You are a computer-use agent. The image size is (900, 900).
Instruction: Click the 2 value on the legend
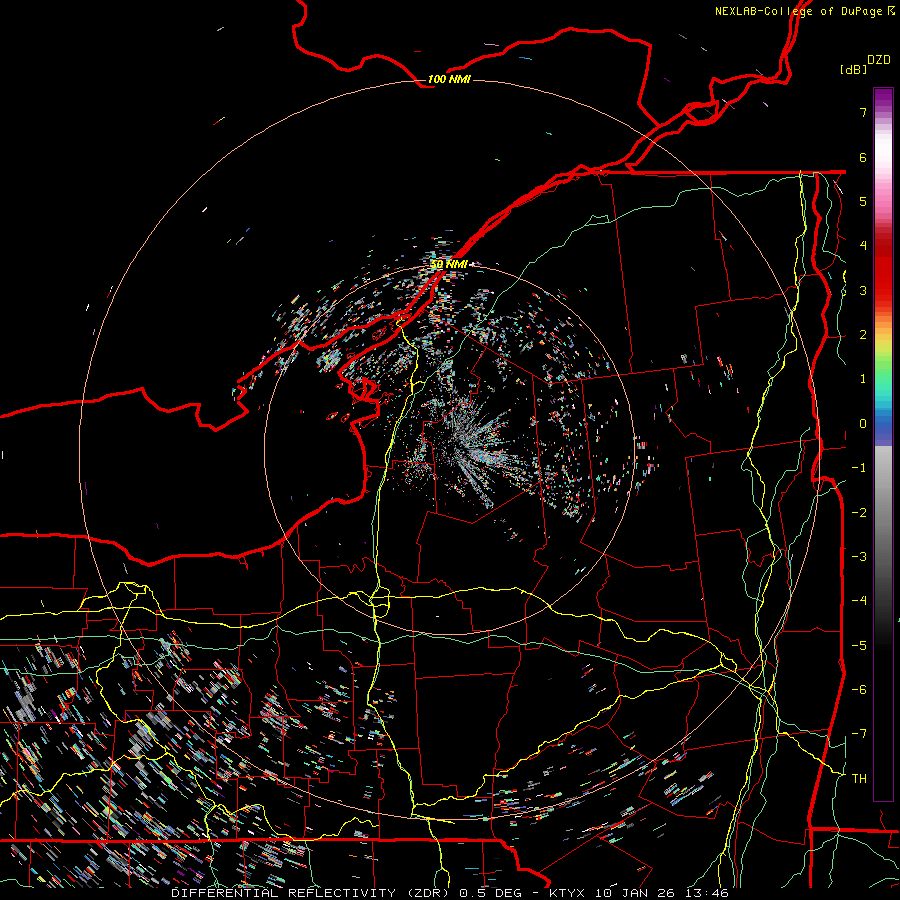click(863, 335)
